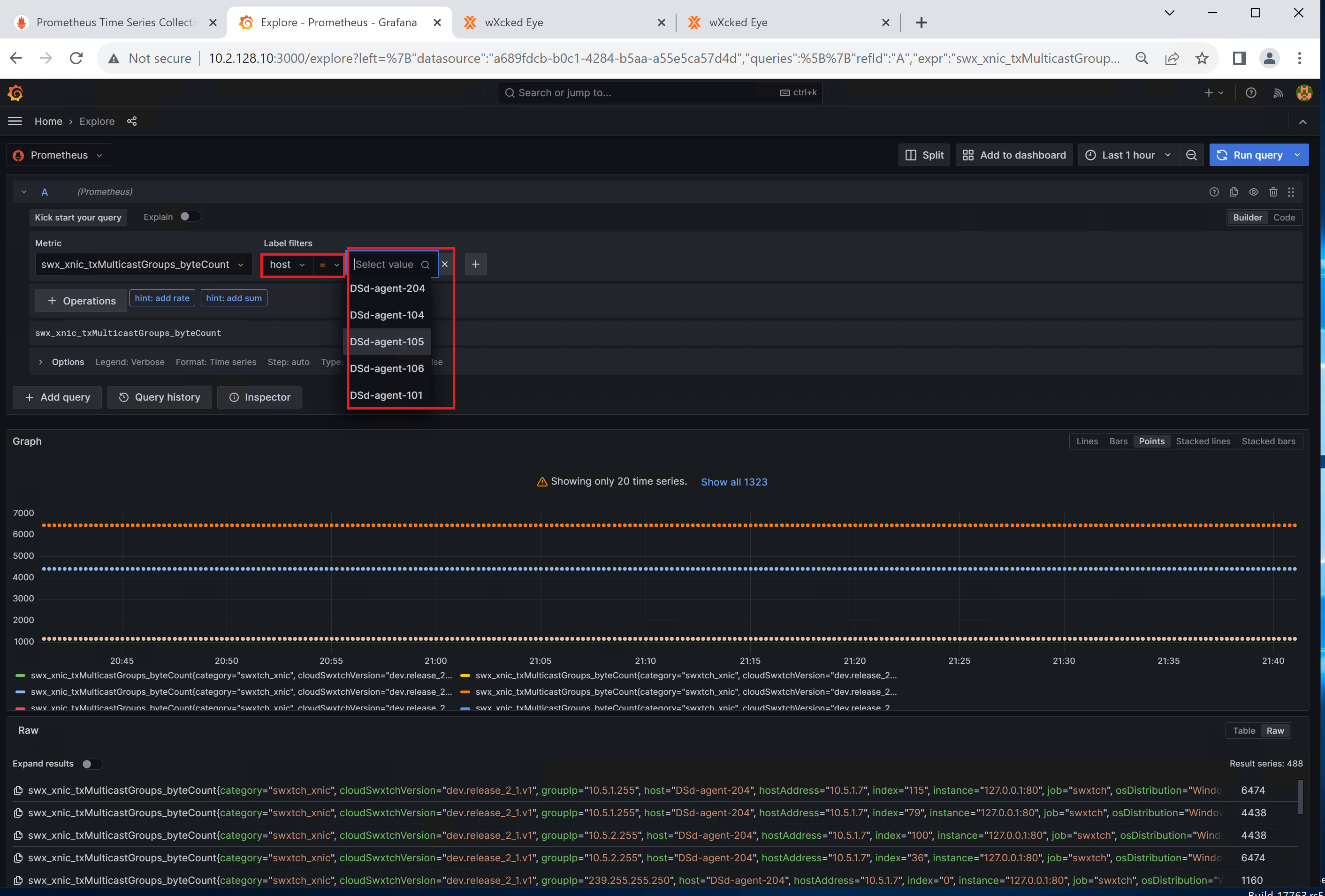Choose DSd-agent-105 in the dropdown
1325x896 pixels.
387,342
